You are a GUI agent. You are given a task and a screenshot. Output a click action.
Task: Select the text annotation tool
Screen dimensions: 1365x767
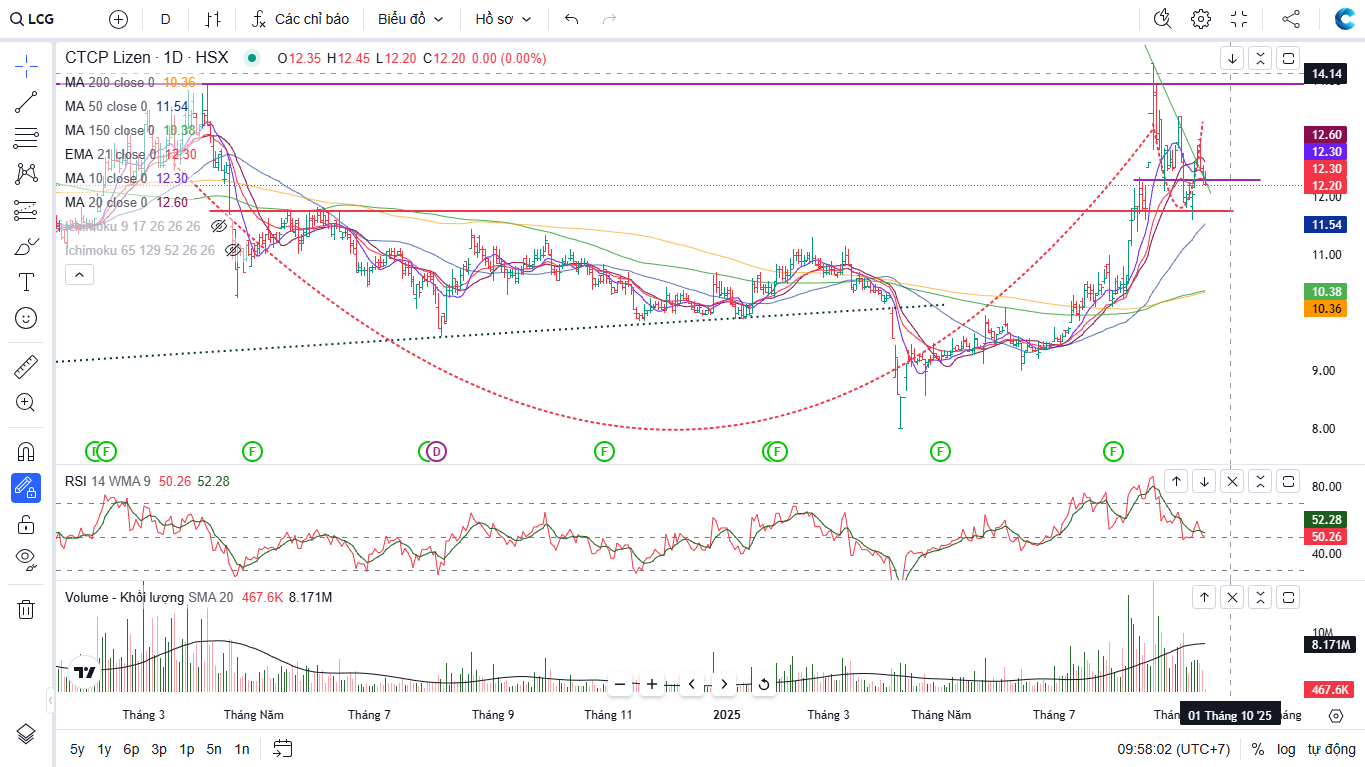(x=26, y=282)
